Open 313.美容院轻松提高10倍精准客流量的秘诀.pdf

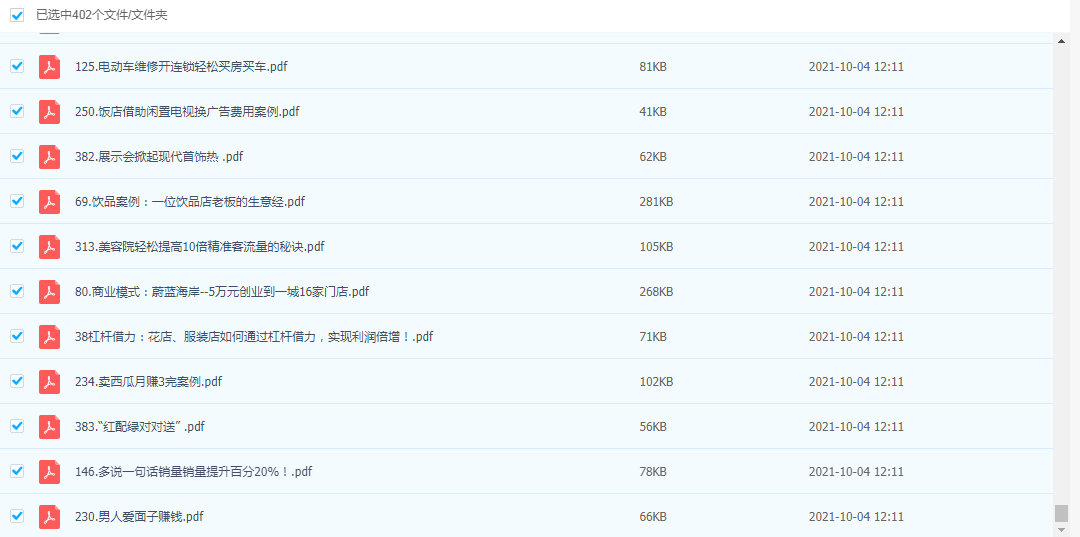coord(199,247)
